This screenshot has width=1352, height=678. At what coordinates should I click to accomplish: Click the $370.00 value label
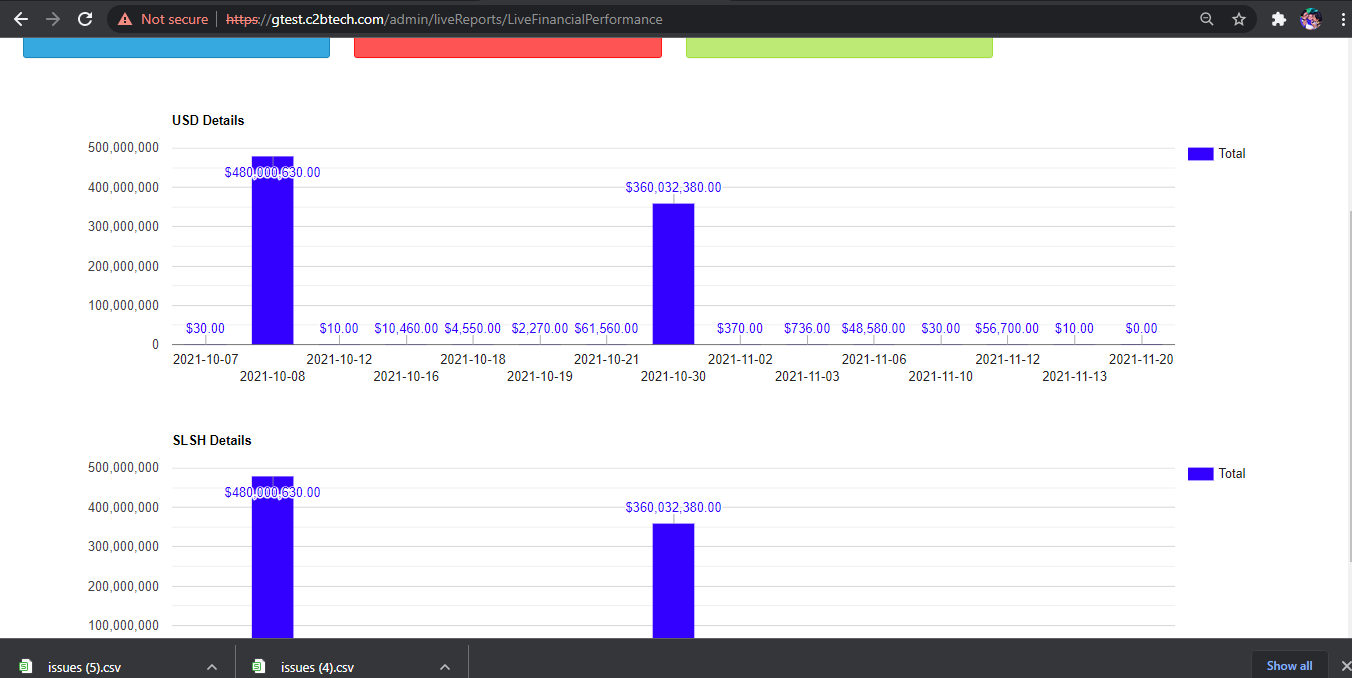pos(740,328)
